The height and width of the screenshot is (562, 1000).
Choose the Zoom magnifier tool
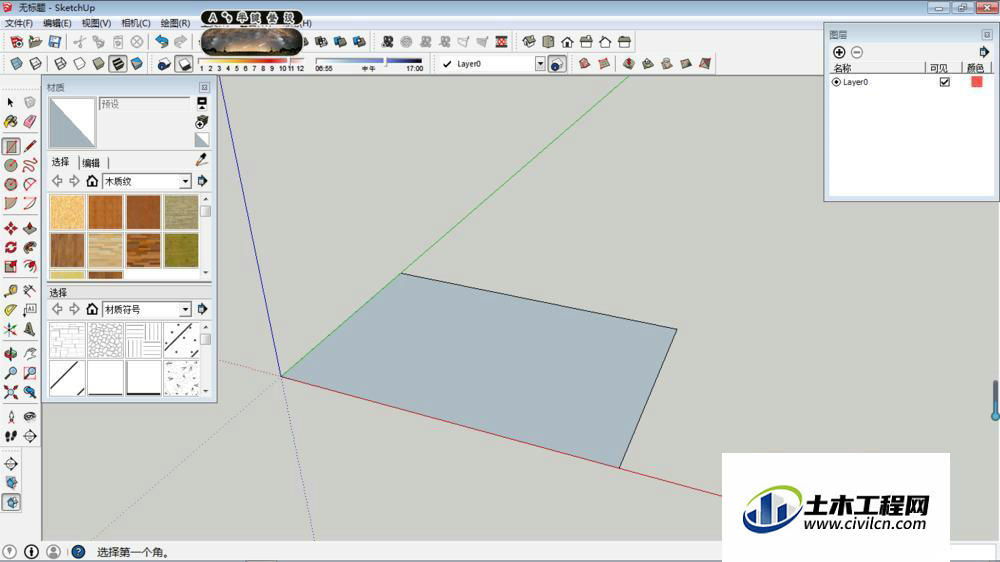click(x=11, y=373)
